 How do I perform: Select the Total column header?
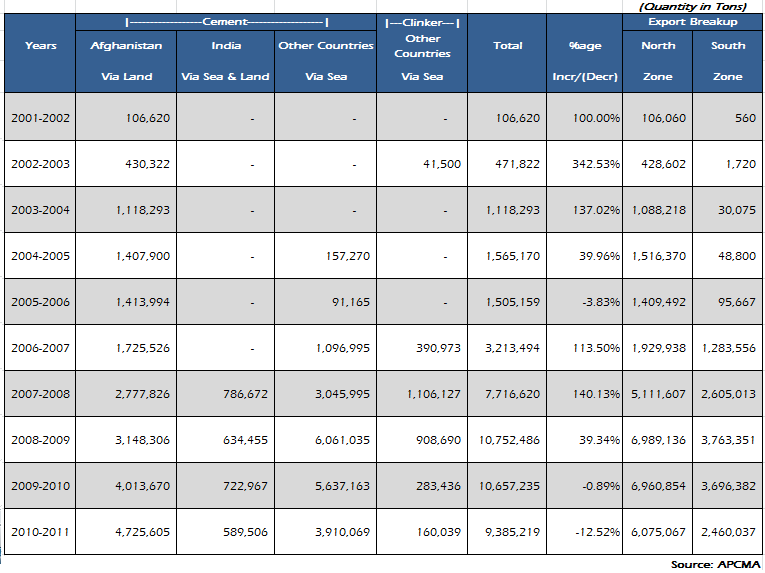[507, 46]
